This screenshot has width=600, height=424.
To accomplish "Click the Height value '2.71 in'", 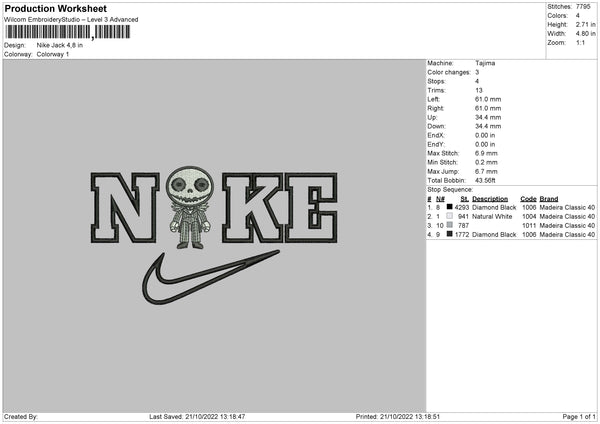I will [585, 24].
